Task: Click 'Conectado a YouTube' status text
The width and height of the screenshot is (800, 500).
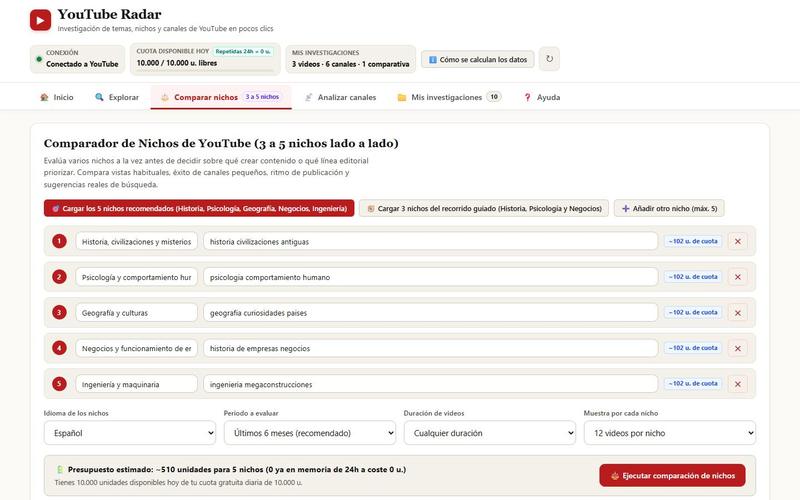Action: (x=82, y=64)
